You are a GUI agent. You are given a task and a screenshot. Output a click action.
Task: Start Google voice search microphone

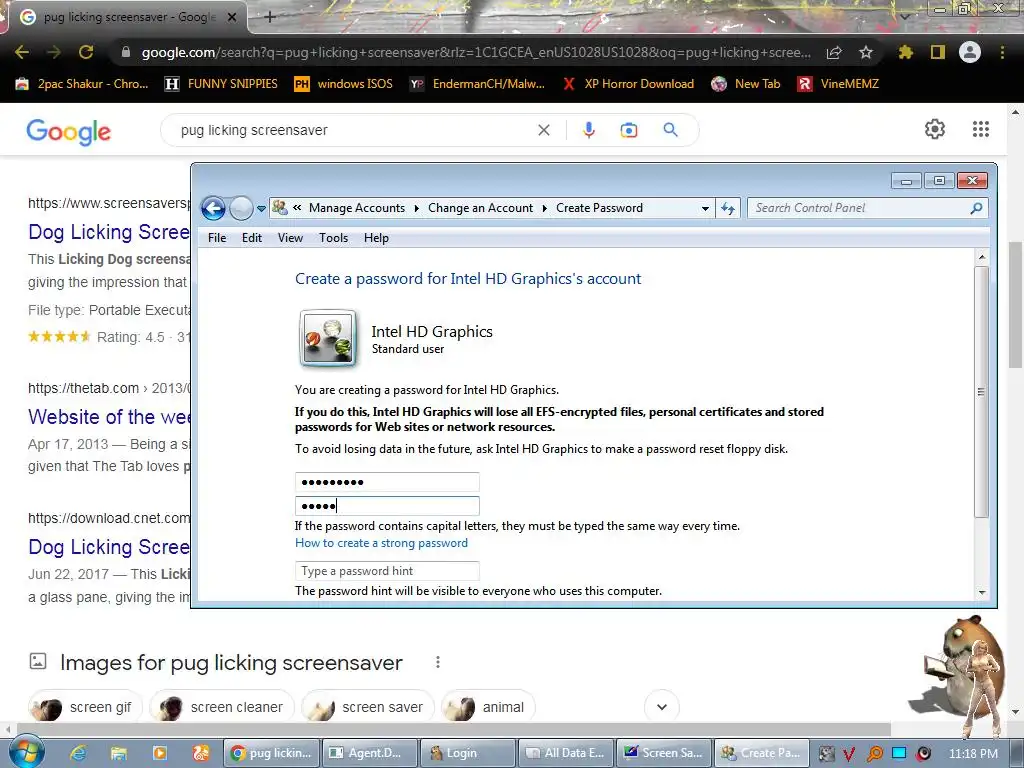[x=588, y=130]
